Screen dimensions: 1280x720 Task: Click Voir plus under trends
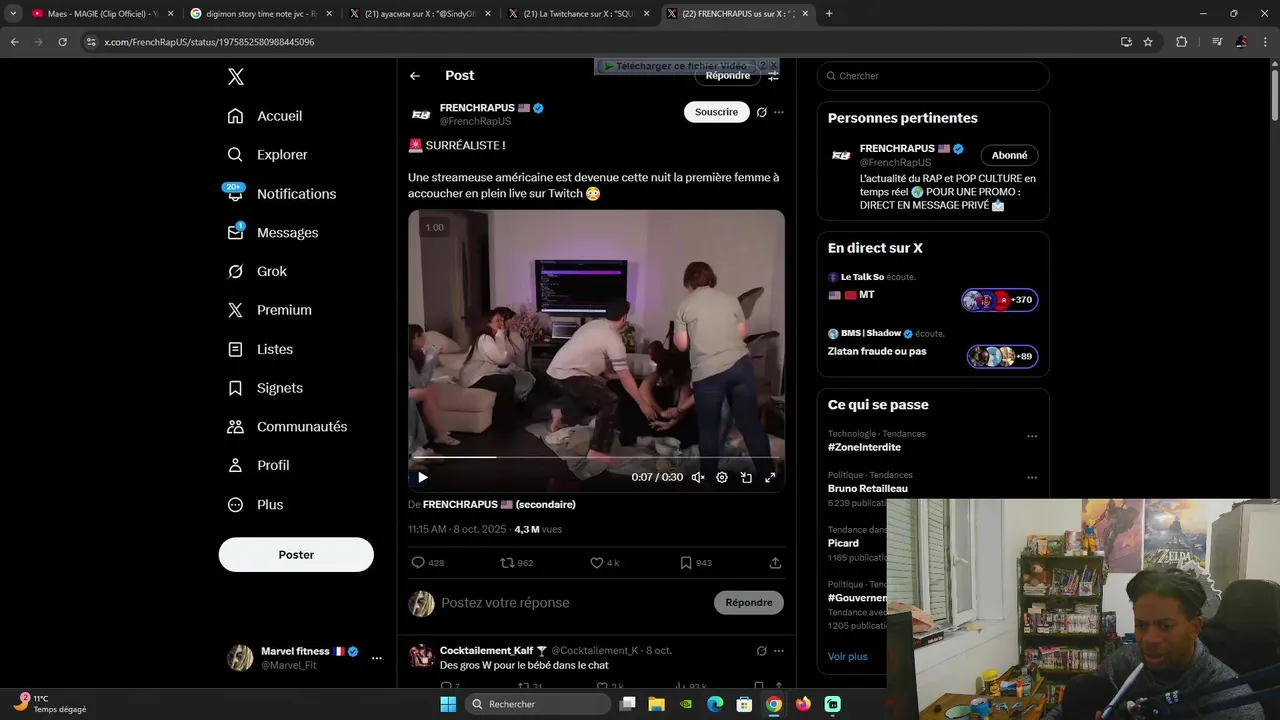click(x=848, y=657)
